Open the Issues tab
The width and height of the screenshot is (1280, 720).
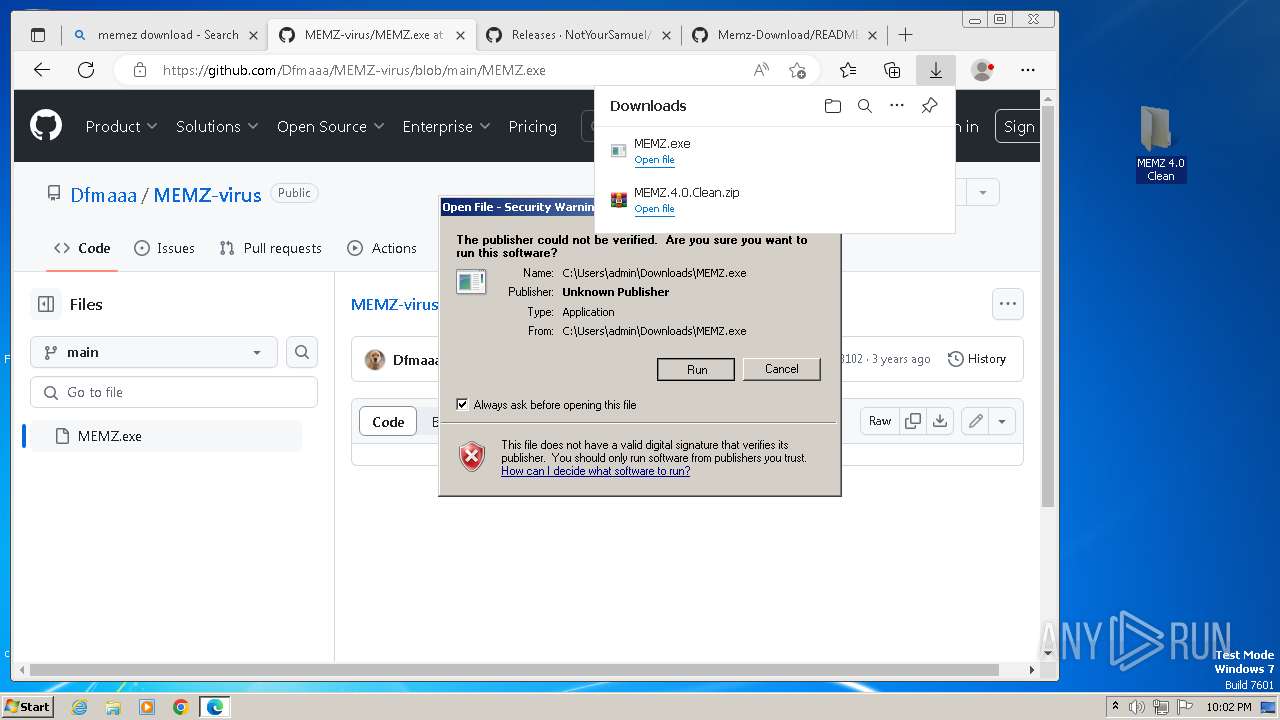point(164,248)
